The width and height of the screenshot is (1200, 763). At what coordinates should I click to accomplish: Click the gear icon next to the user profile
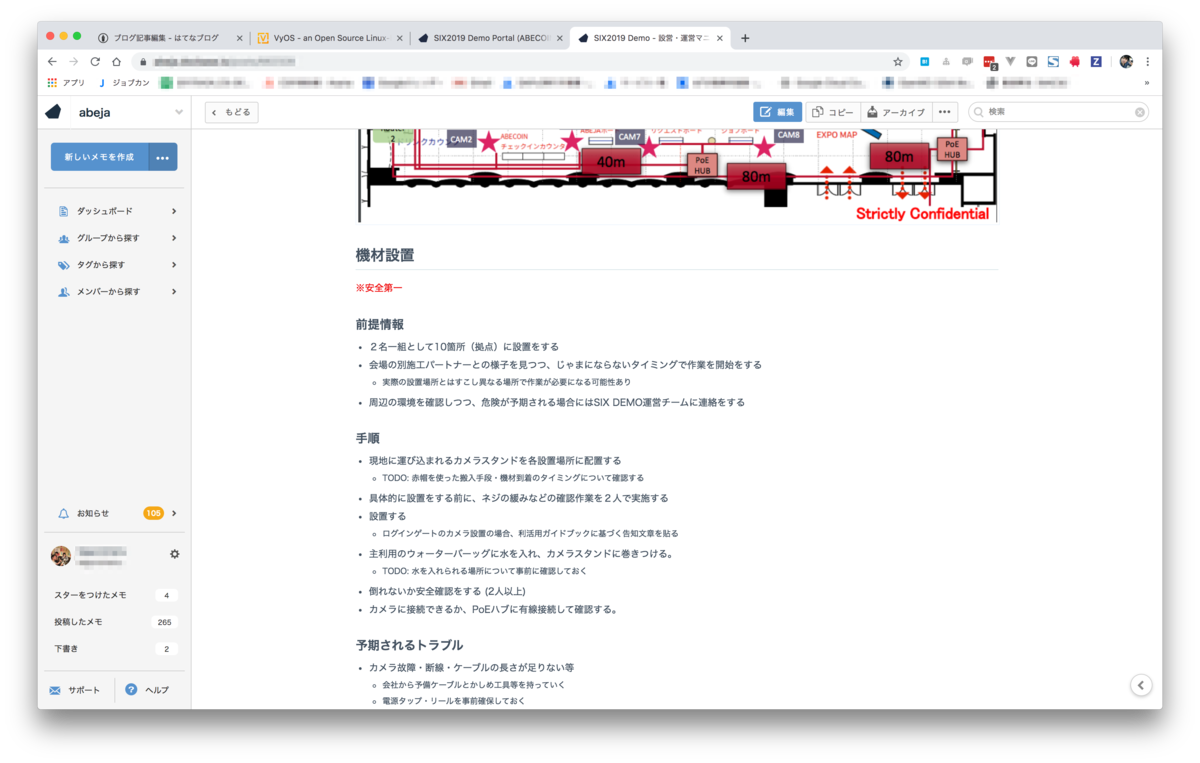coord(175,553)
